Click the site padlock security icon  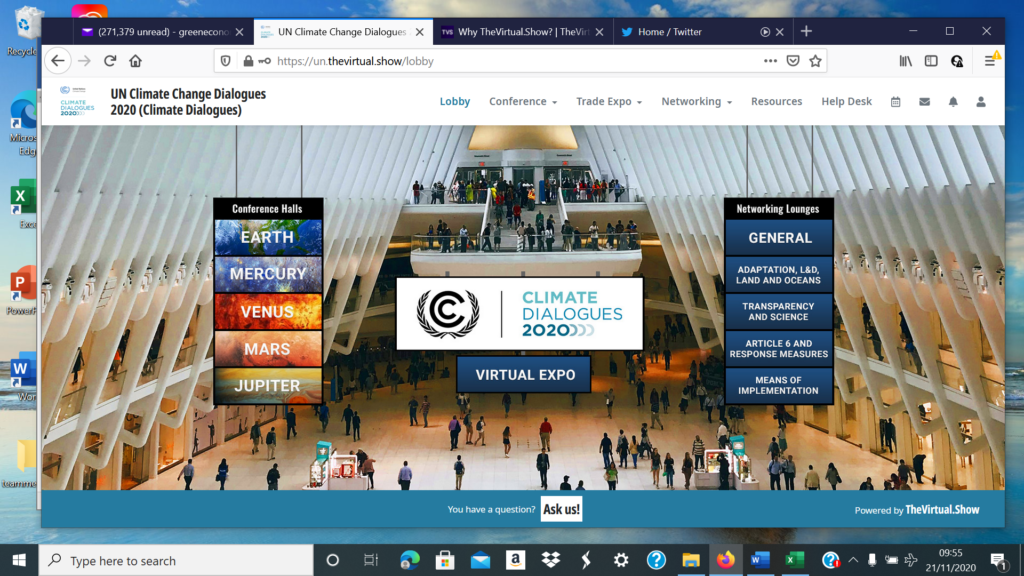click(248, 61)
